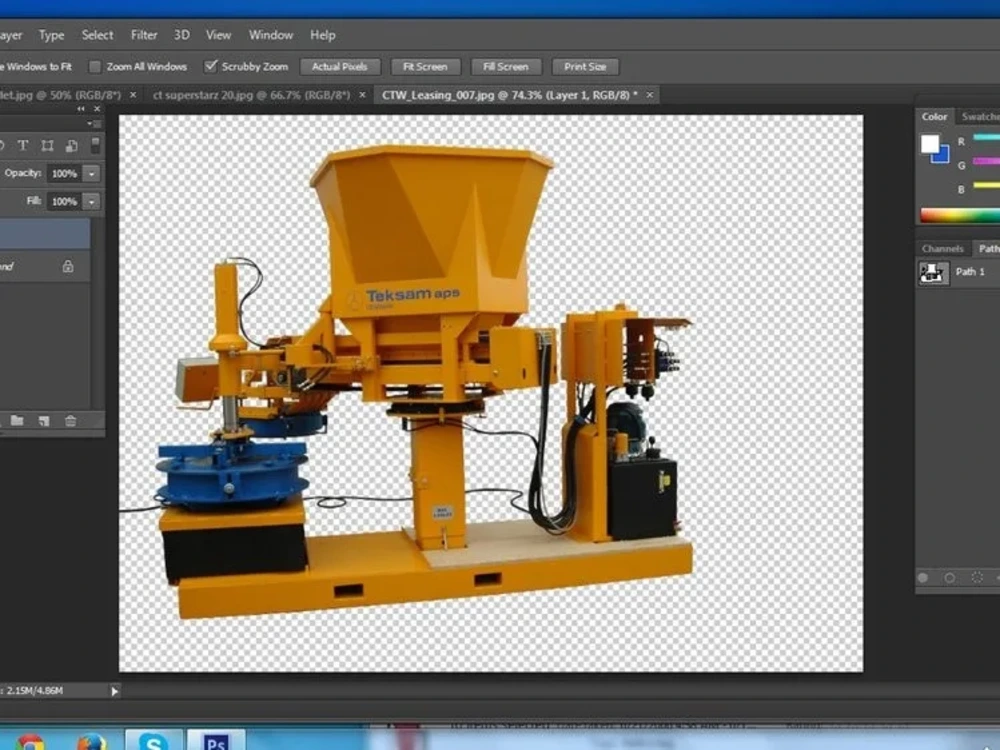1000x750 pixels.
Task: Collapse the Layers panel with the double arrows
Action: [80, 109]
